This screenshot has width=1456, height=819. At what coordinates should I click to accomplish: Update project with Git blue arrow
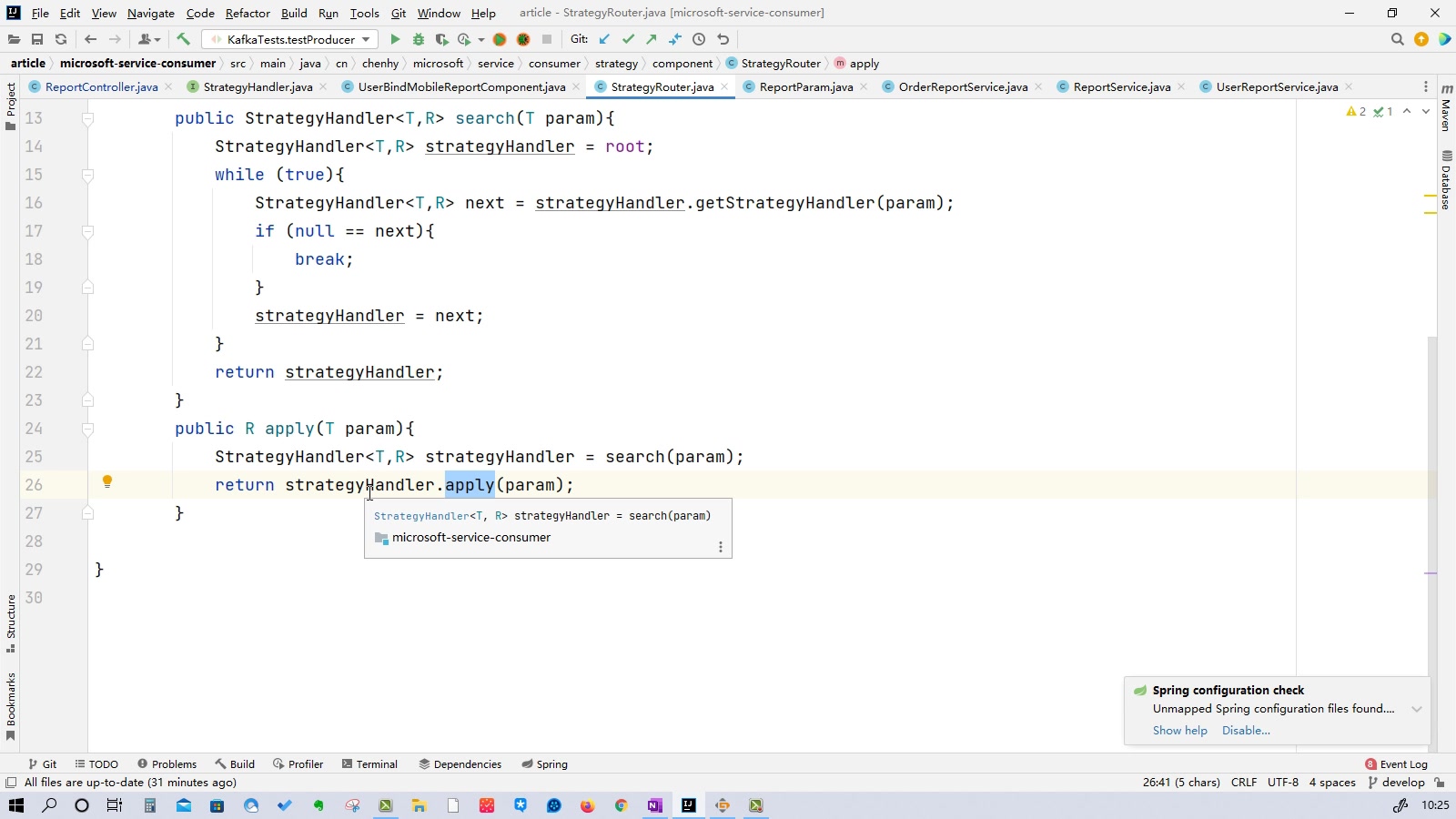click(604, 39)
